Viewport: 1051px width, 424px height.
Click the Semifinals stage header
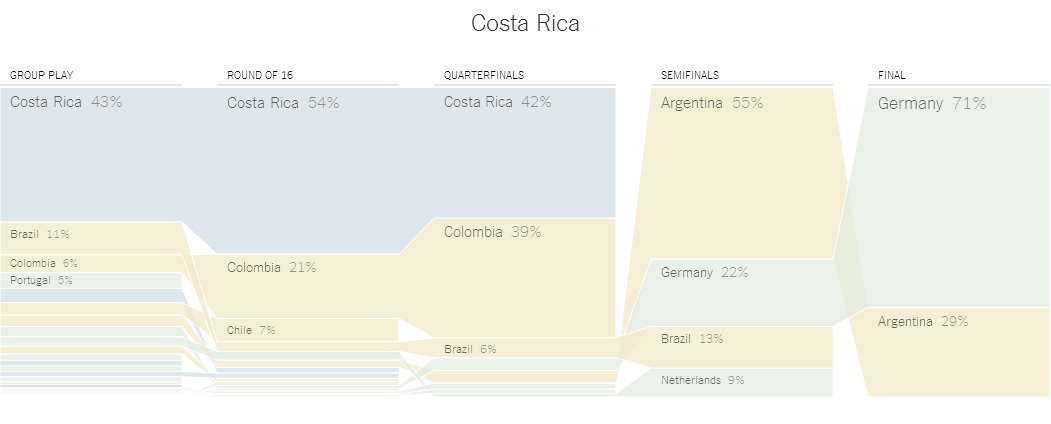690,75
